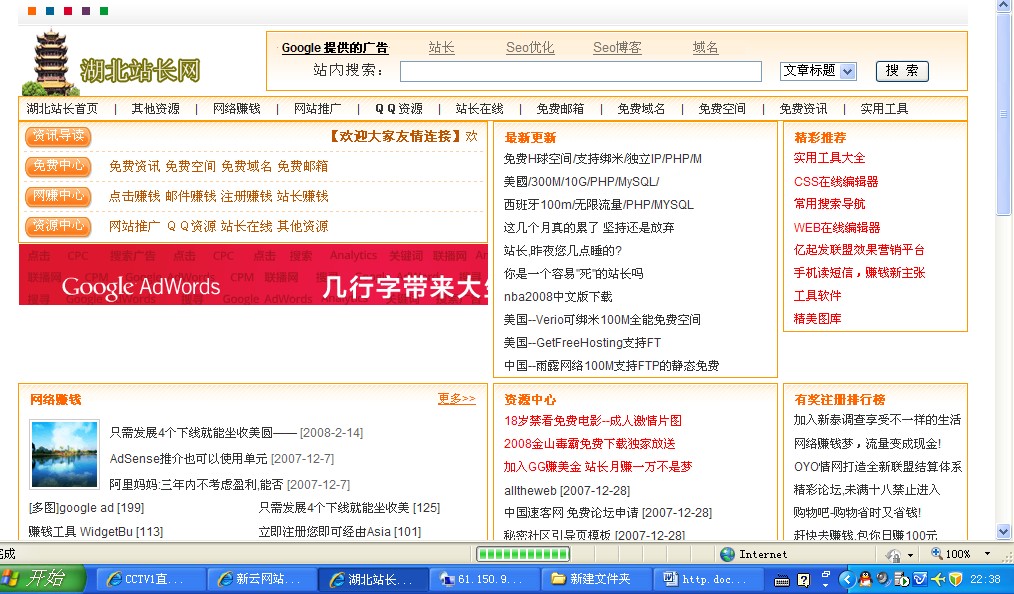Switch to 61.150.9... taskbar window
1014x594 pixels.
pyautogui.click(x=485, y=579)
